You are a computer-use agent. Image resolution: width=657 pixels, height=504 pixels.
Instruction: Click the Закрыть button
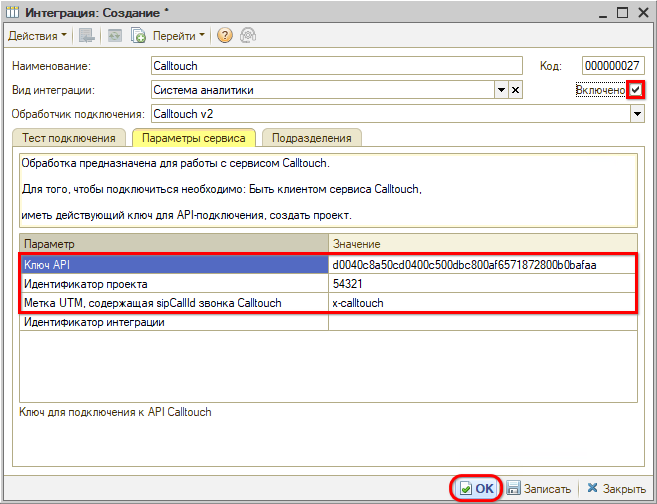(x=616, y=488)
